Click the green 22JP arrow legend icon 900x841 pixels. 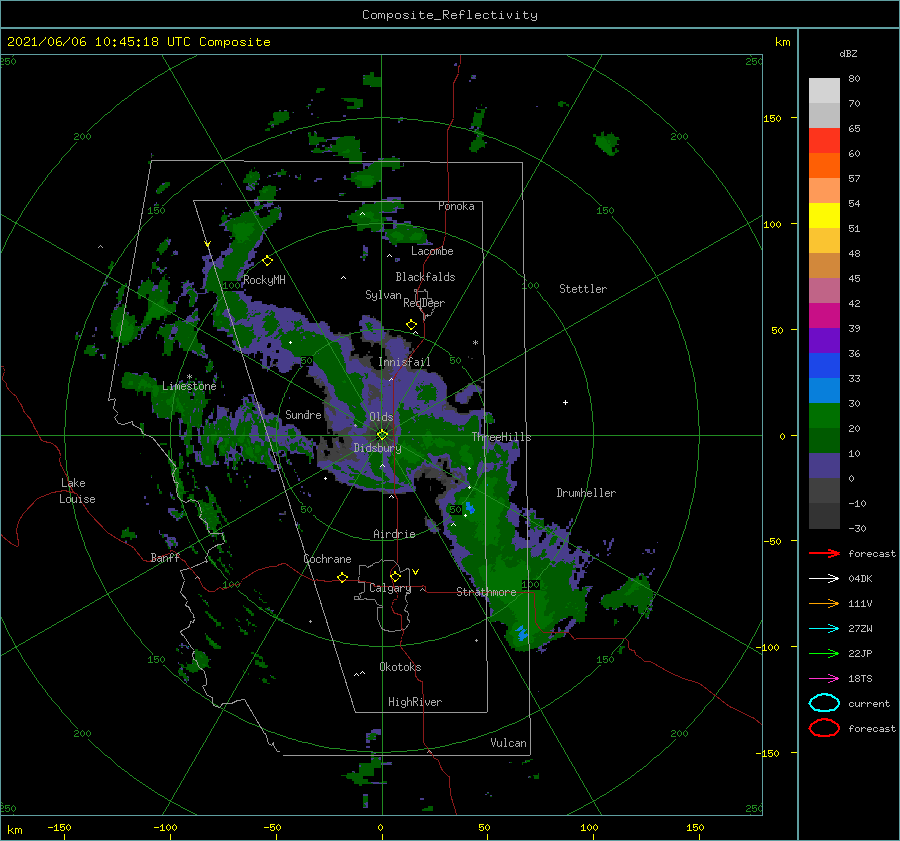coord(824,653)
